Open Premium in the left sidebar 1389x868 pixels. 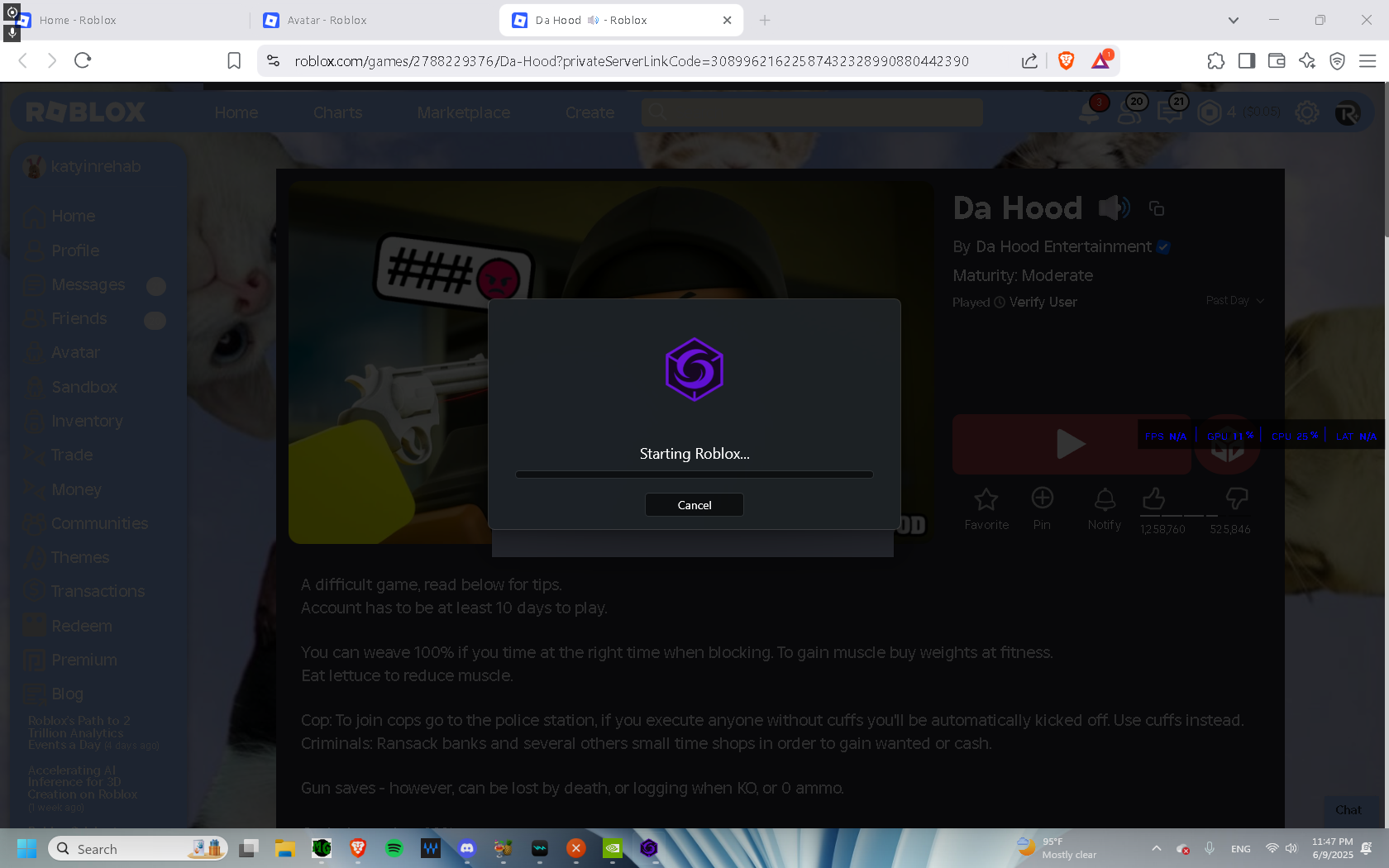click(x=70, y=660)
